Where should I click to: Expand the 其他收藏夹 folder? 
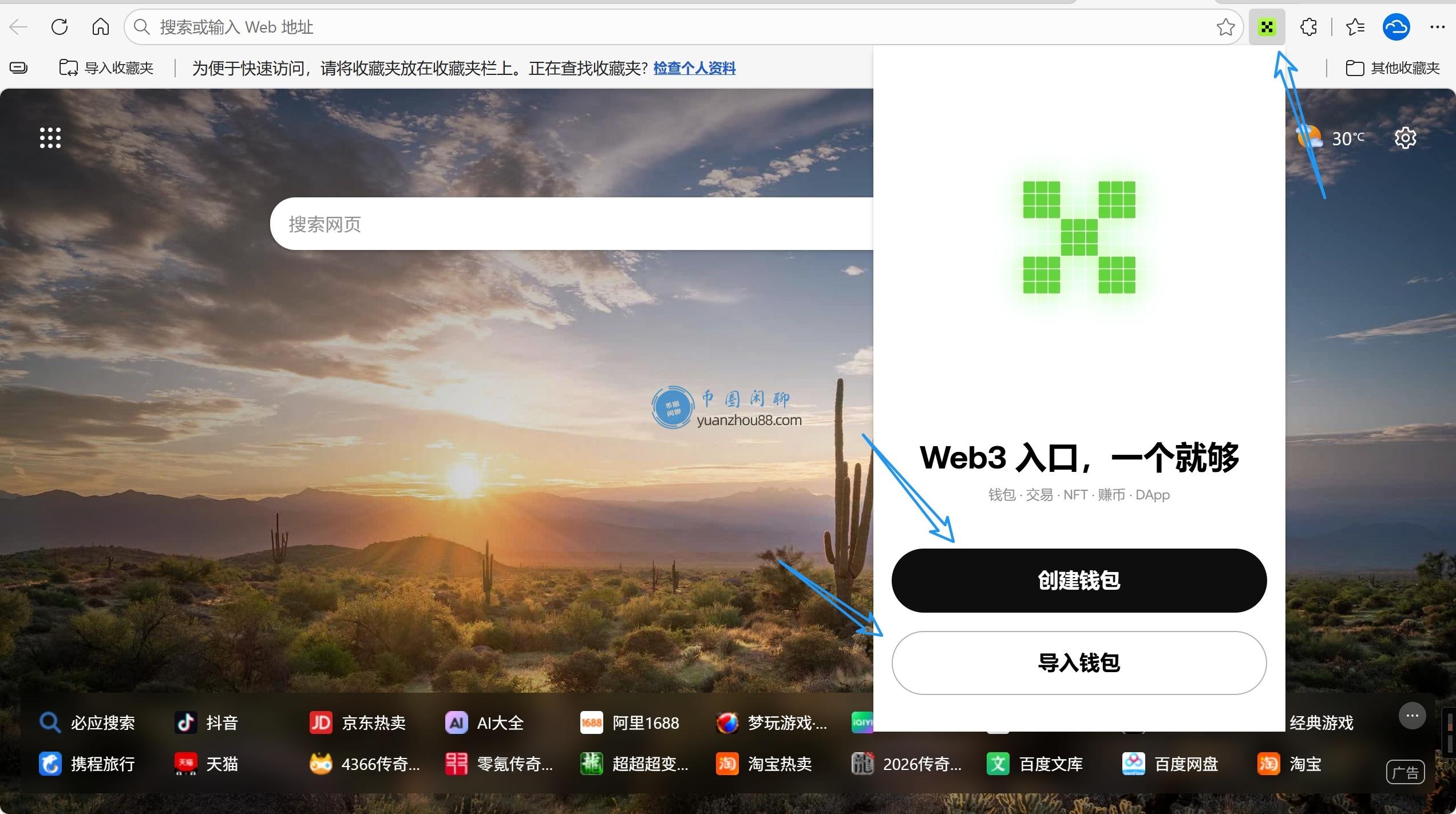tap(1392, 68)
